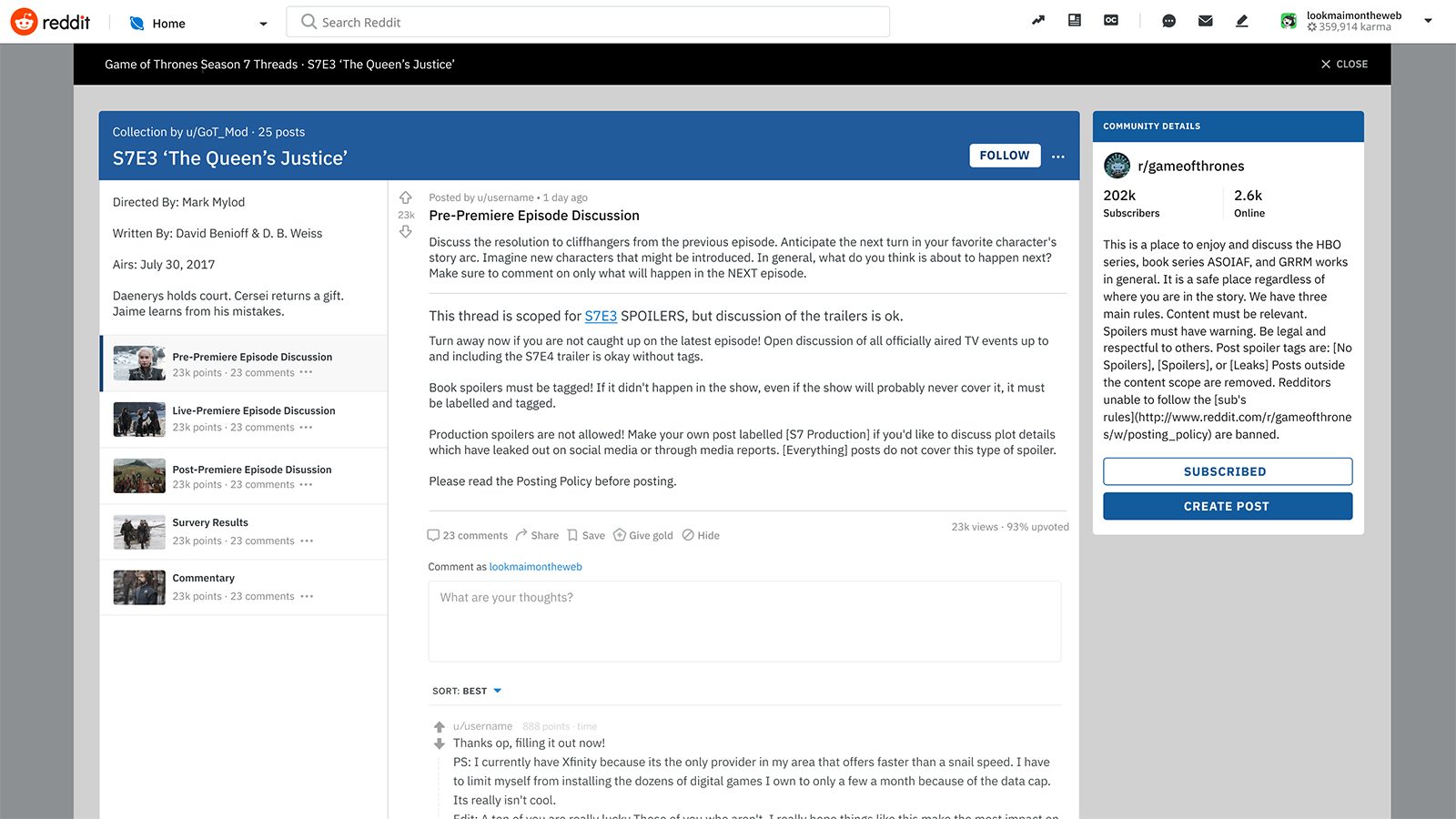Open more options for Survery Results item
Image resolution: width=1456 pixels, height=819 pixels.
pos(307,541)
